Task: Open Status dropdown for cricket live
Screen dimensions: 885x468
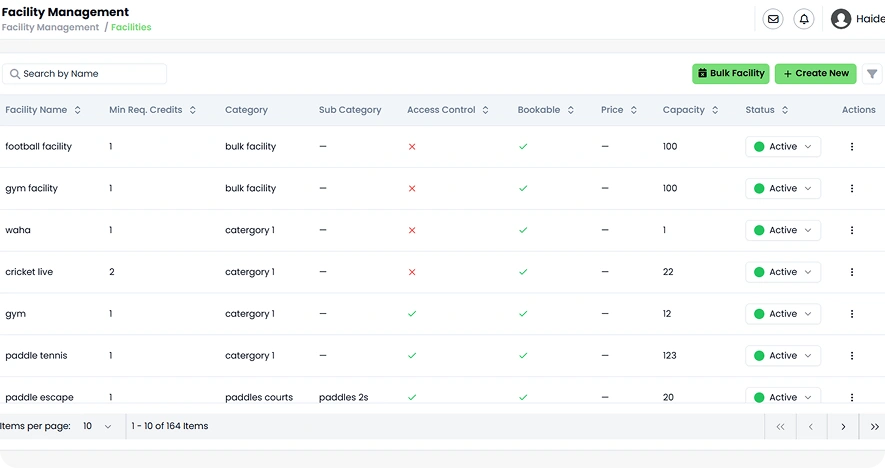Action: [783, 272]
